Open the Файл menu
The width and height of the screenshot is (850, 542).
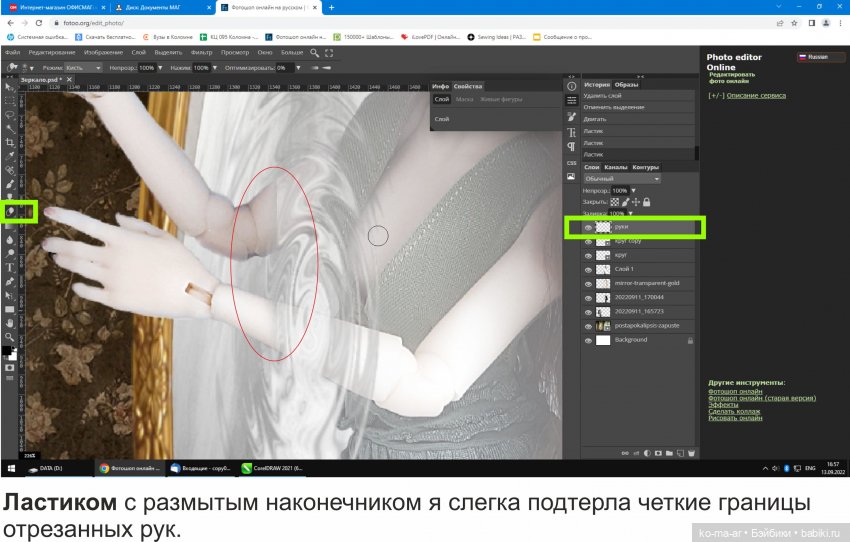12,53
